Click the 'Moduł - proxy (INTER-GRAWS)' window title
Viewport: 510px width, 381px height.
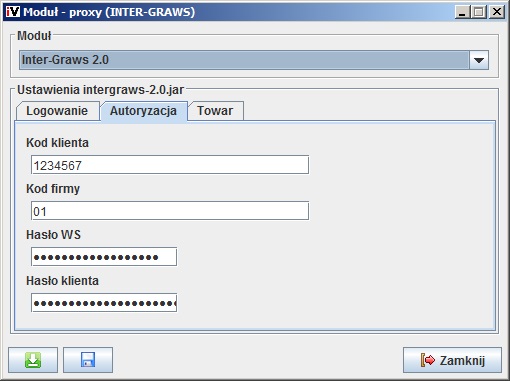click(x=109, y=12)
